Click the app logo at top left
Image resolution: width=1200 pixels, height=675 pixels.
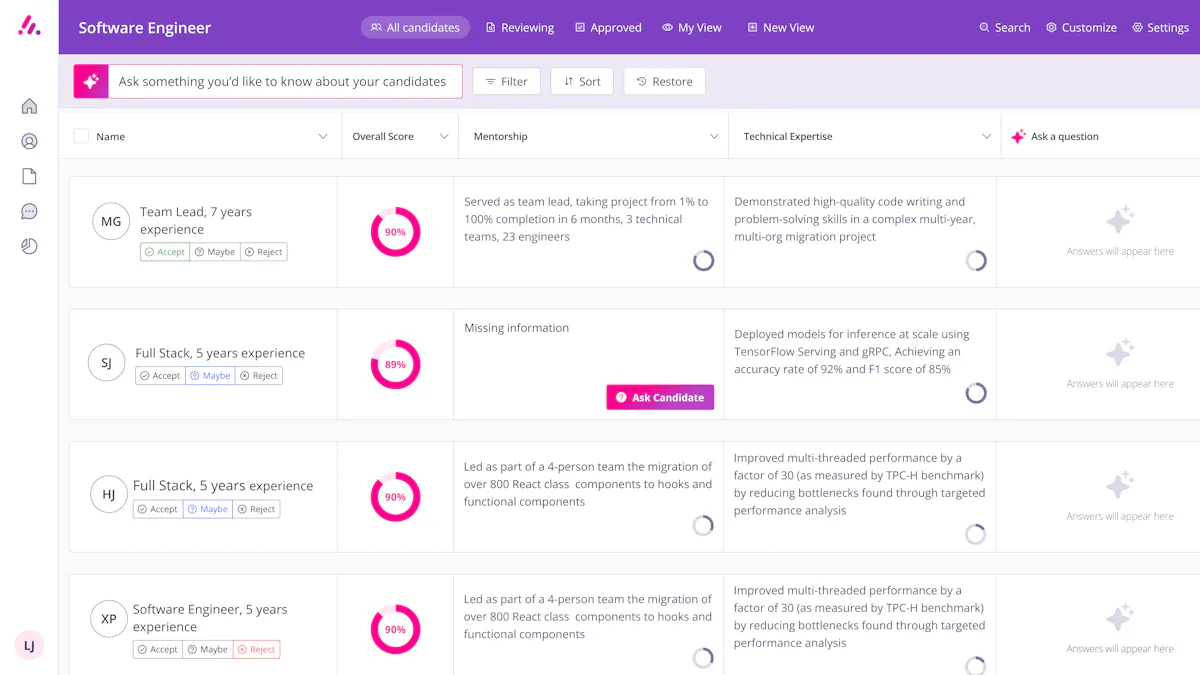pos(29,26)
